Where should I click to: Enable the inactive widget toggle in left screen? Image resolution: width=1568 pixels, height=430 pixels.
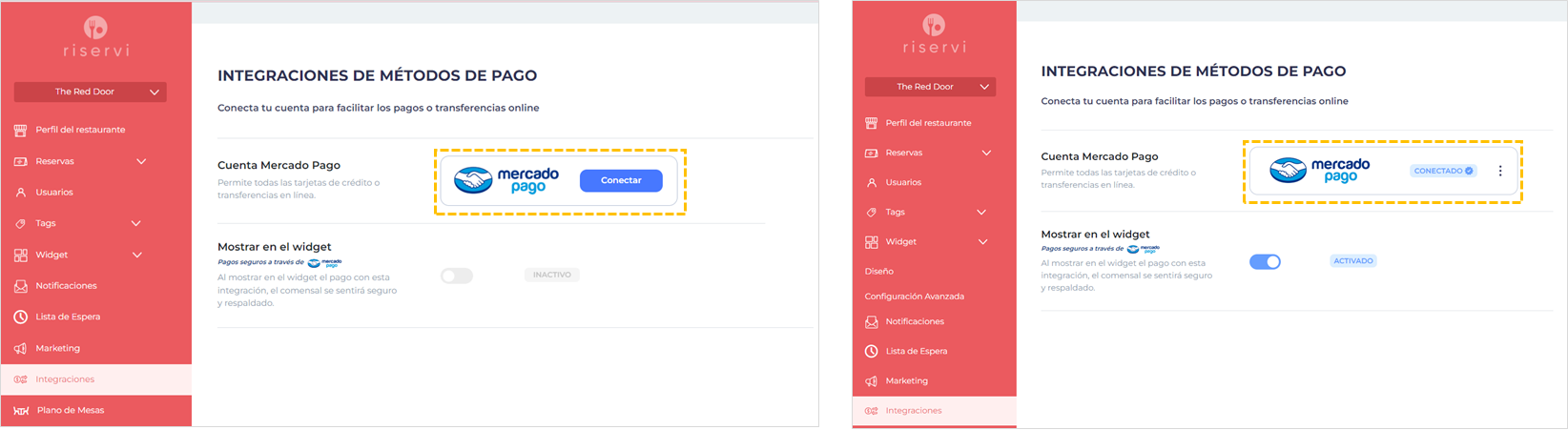457,276
